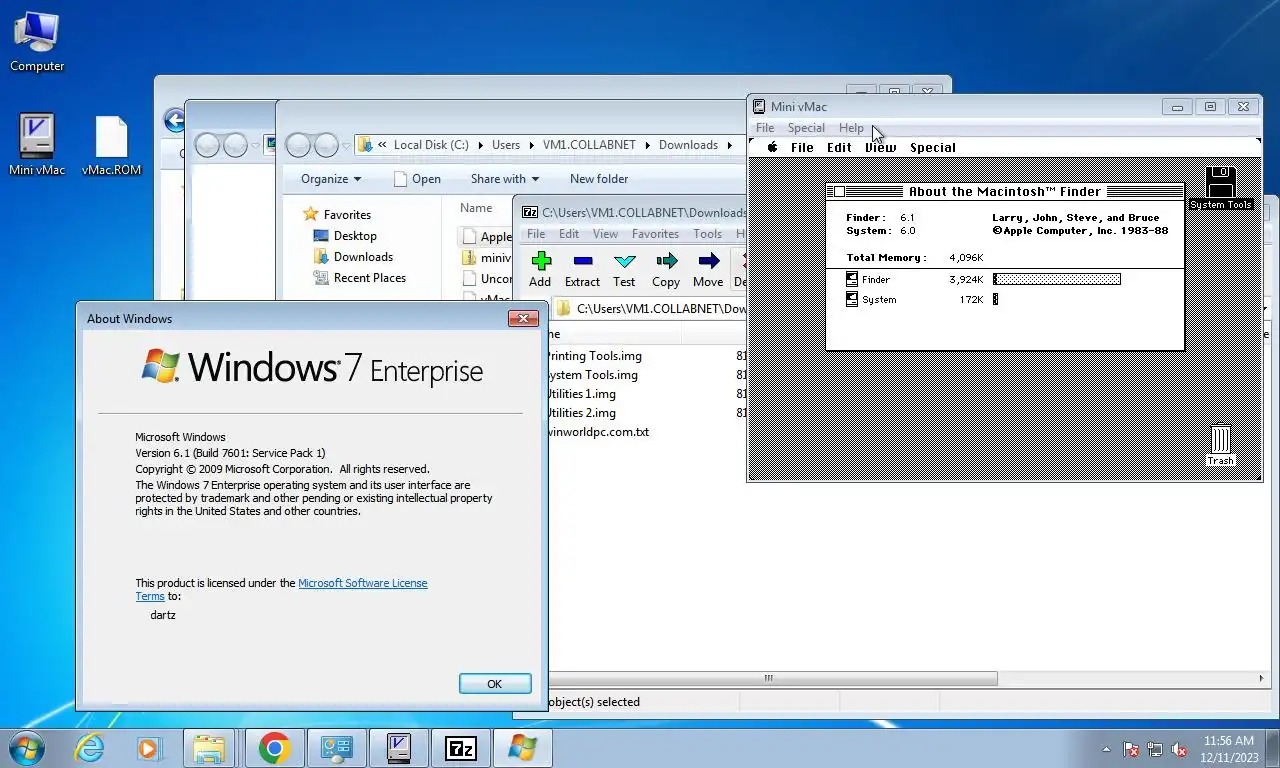This screenshot has width=1280, height=768.
Task: Click the network tray icon
Action: coord(1155,749)
